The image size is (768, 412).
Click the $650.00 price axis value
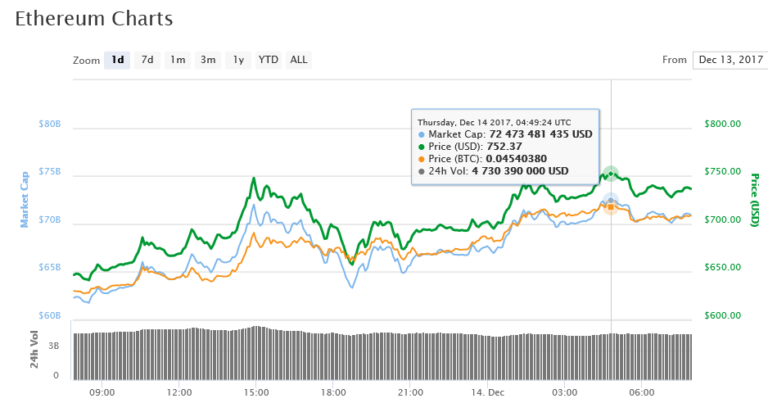pos(722,267)
